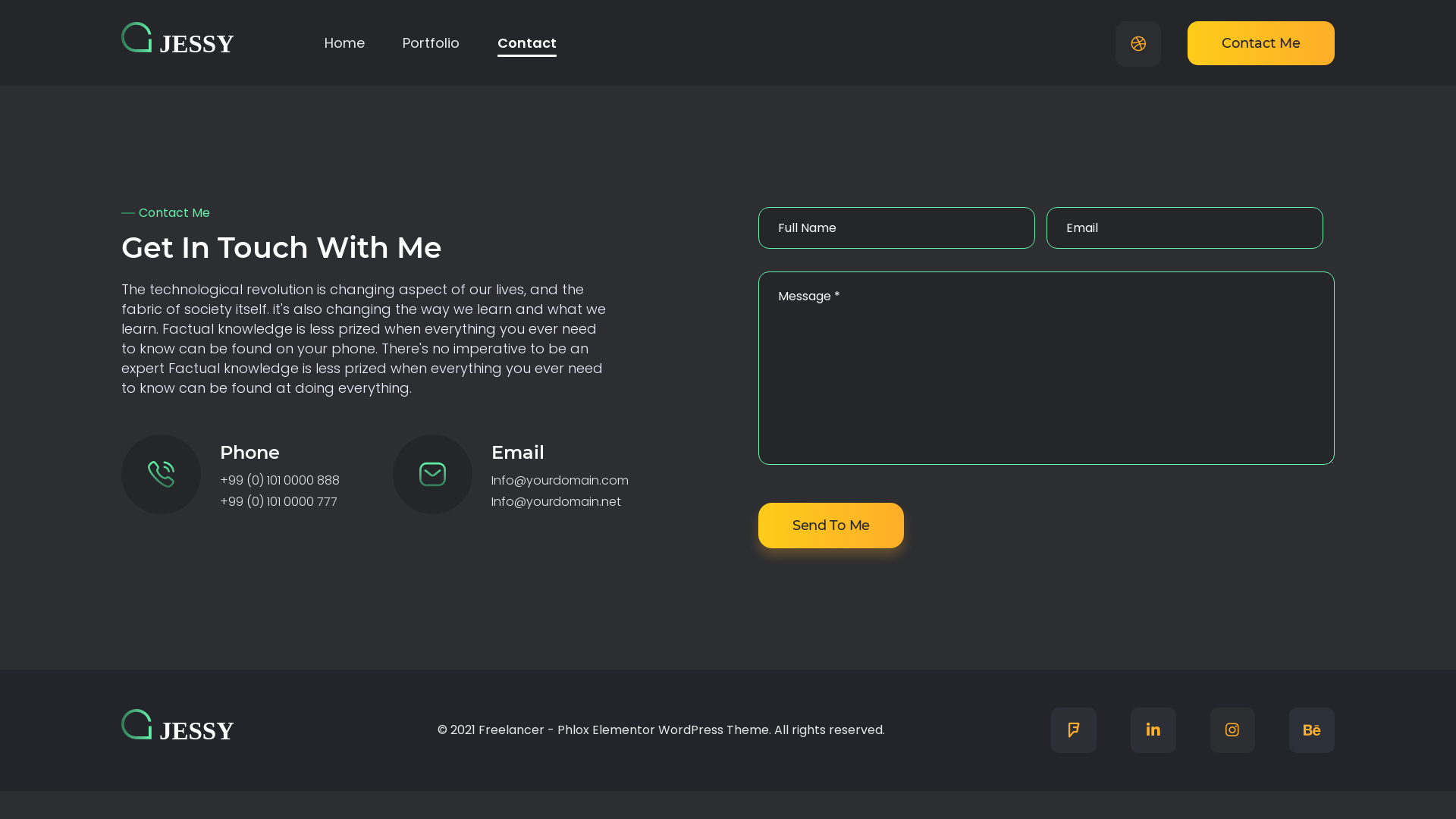Select the Contact menu item

[x=526, y=43]
